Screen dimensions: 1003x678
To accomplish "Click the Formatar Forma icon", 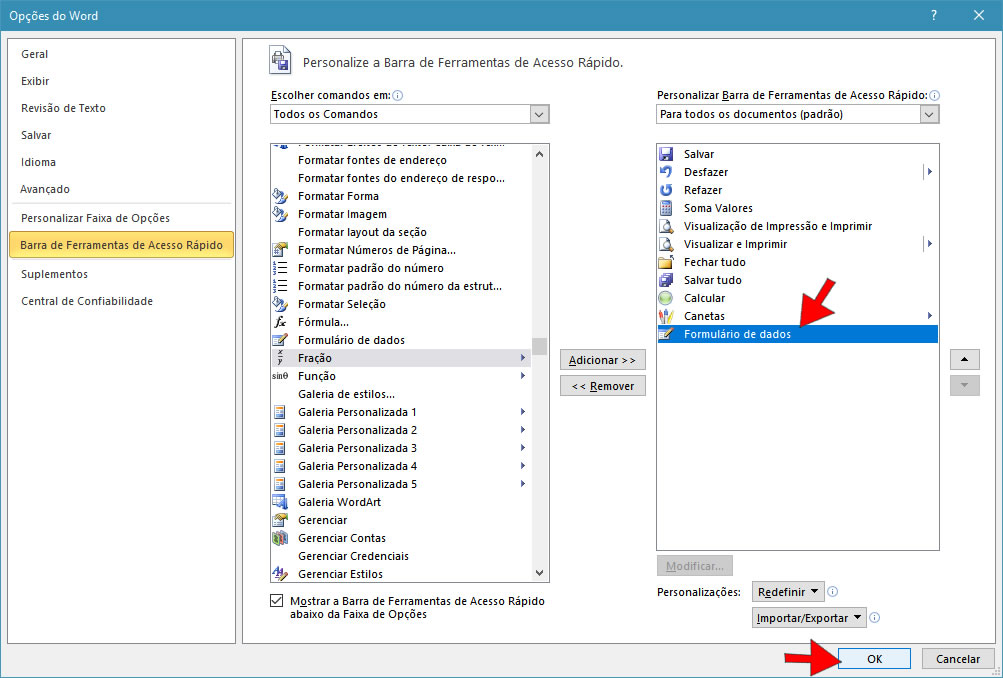I will tap(280, 196).
